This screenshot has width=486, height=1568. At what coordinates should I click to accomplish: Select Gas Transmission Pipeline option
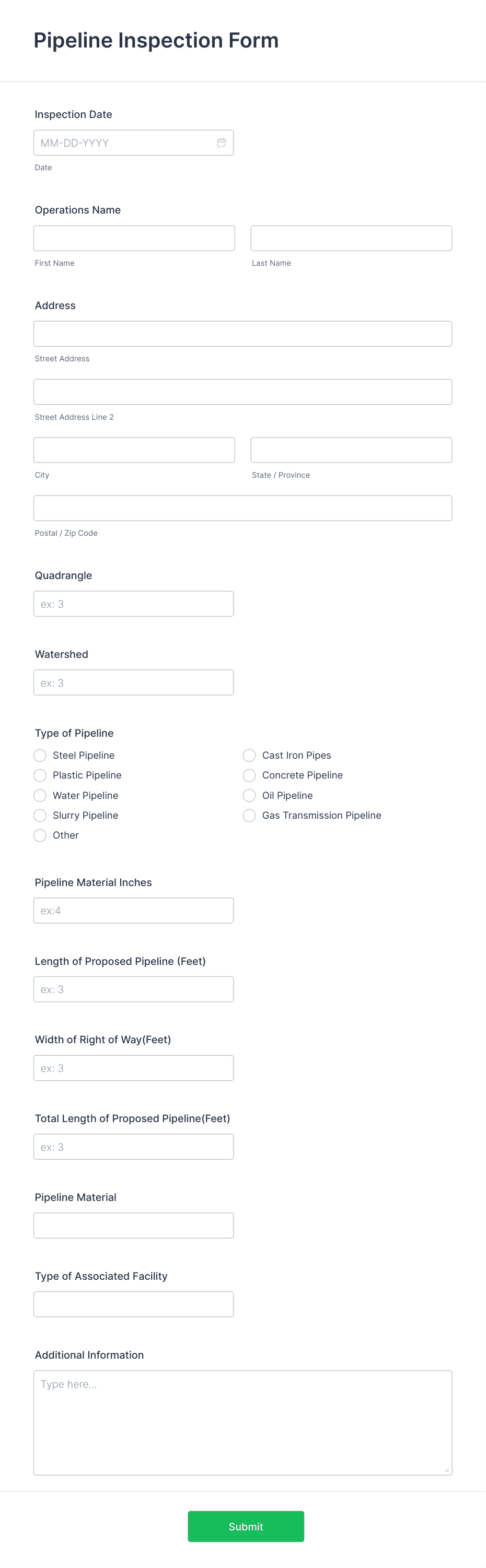[x=249, y=815]
